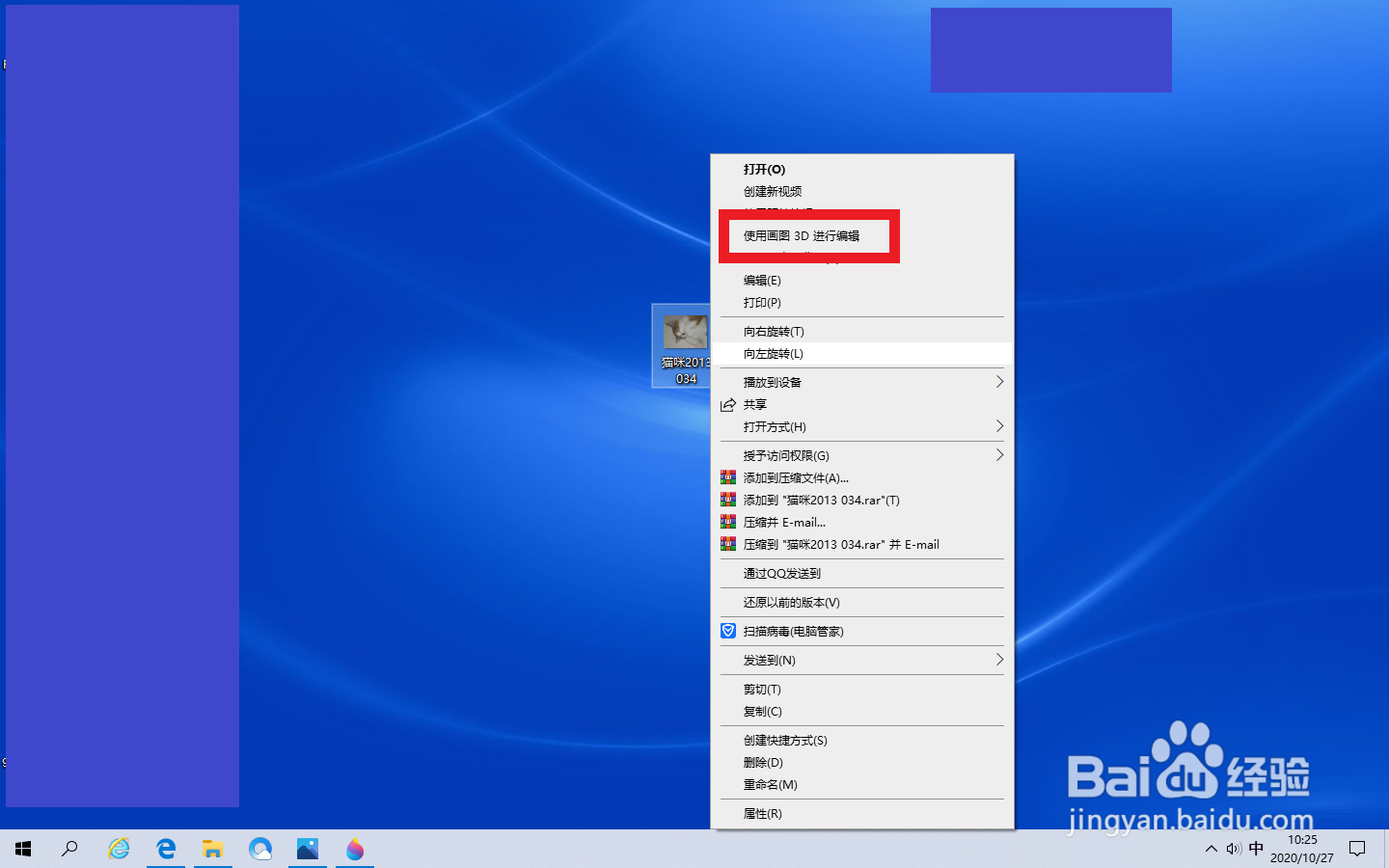The image size is (1389, 868).
Task: Click the 共享 share icon
Action: click(728, 405)
